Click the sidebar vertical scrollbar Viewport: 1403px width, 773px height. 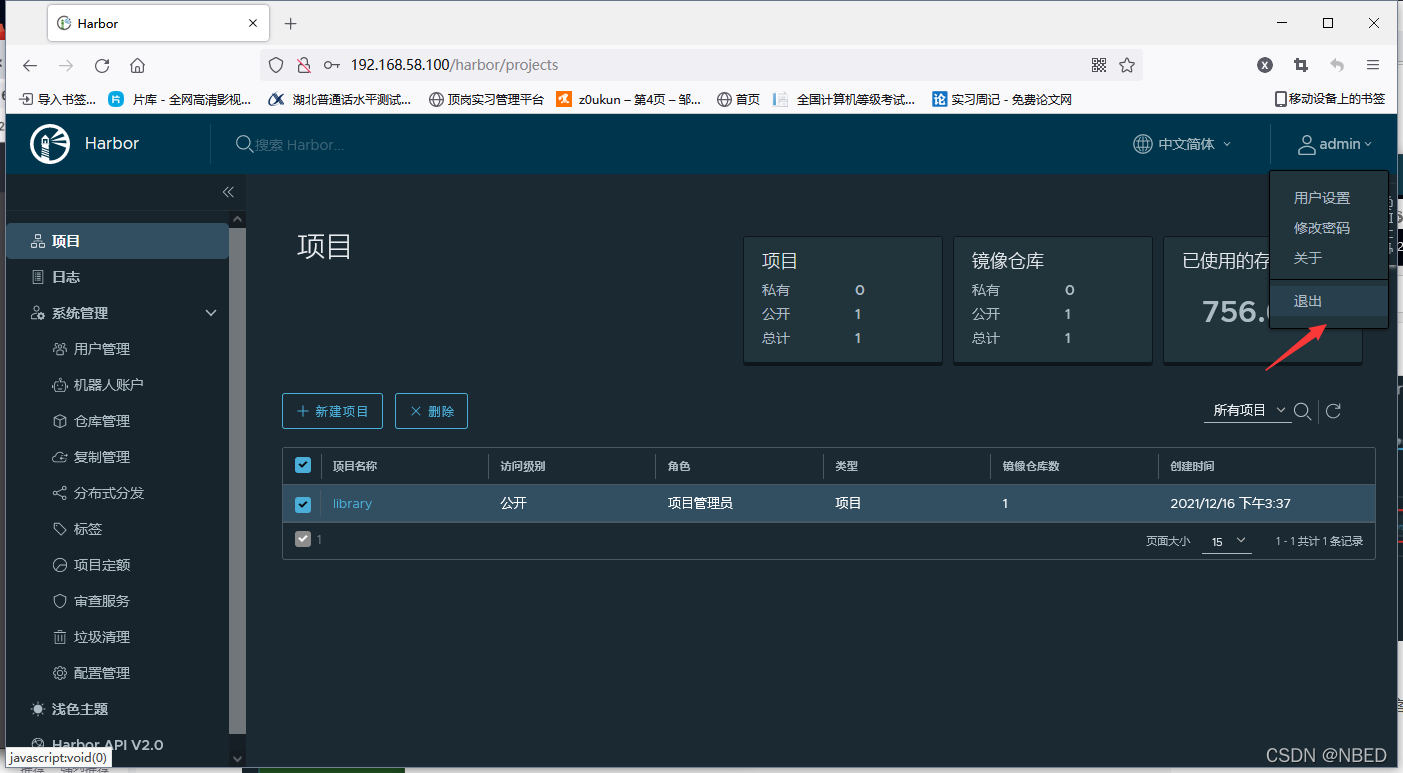coord(237,480)
